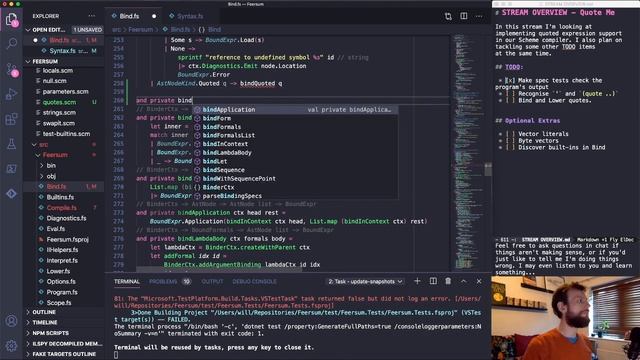
Task: Open the Explorer view in activity bar
Action: click(x=11, y=19)
